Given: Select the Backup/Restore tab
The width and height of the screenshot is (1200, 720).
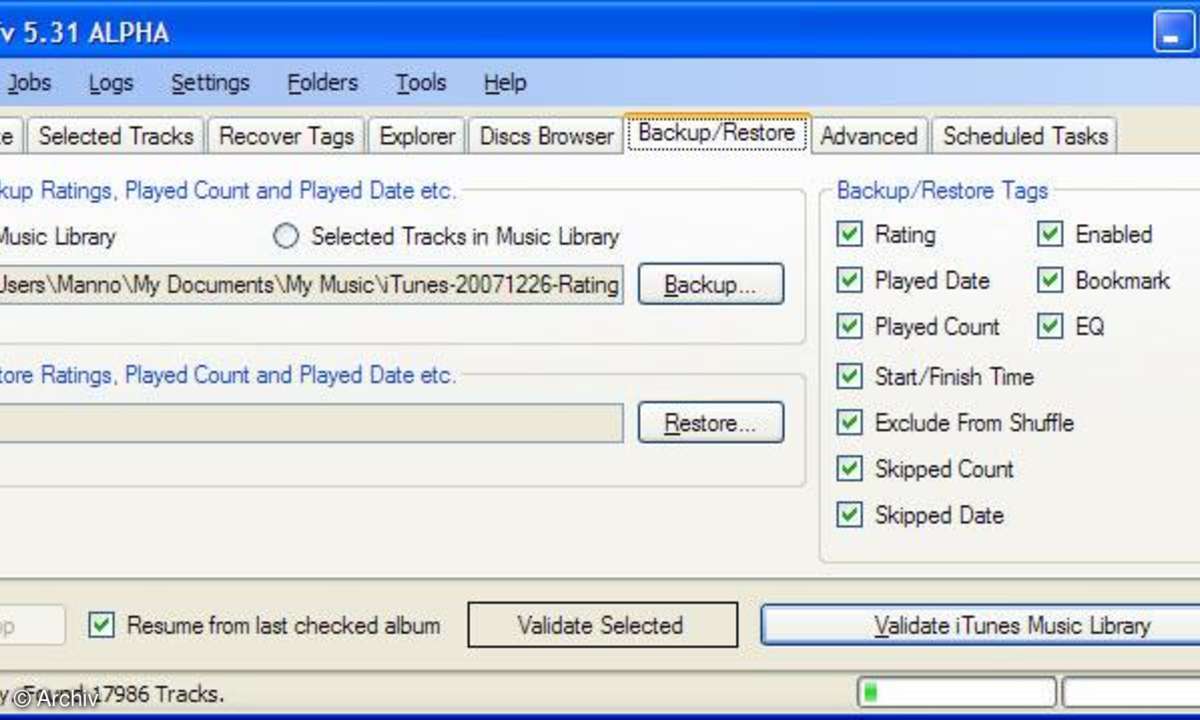Looking at the screenshot, I should click(x=717, y=133).
